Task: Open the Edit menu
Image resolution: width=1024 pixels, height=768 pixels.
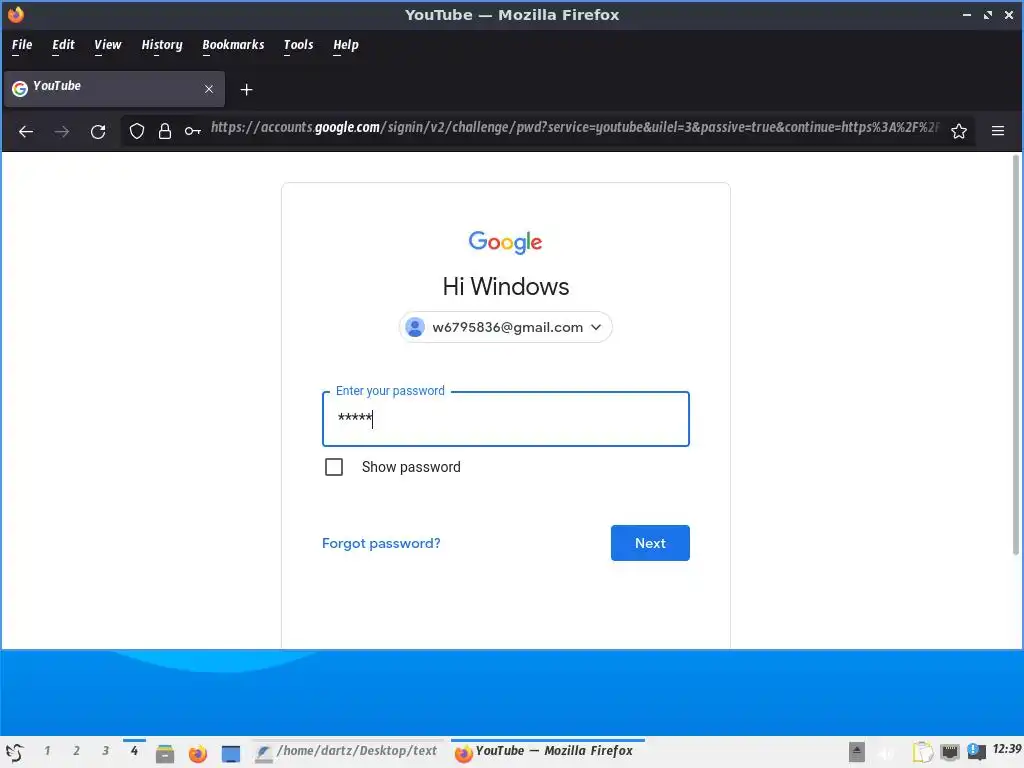Action: (x=63, y=44)
